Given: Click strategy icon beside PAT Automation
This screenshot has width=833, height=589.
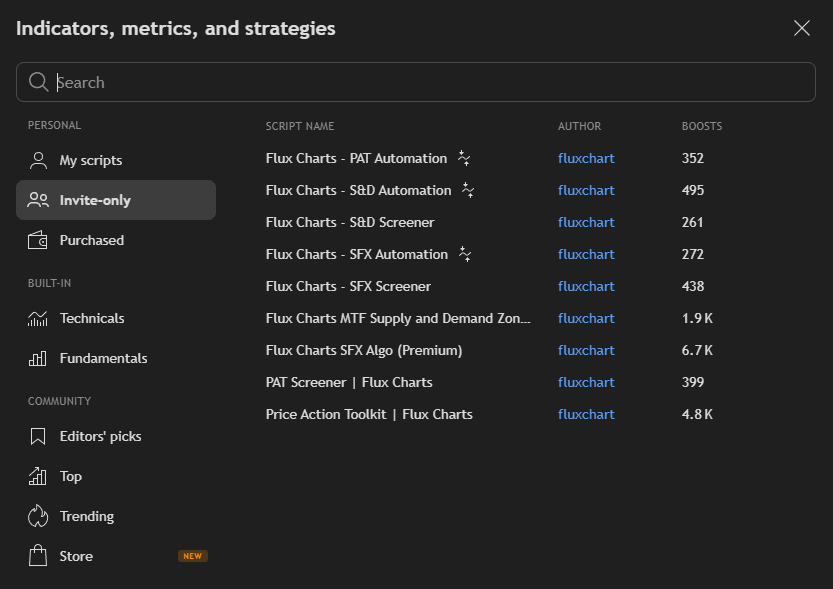Looking at the screenshot, I should tap(464, 158).
